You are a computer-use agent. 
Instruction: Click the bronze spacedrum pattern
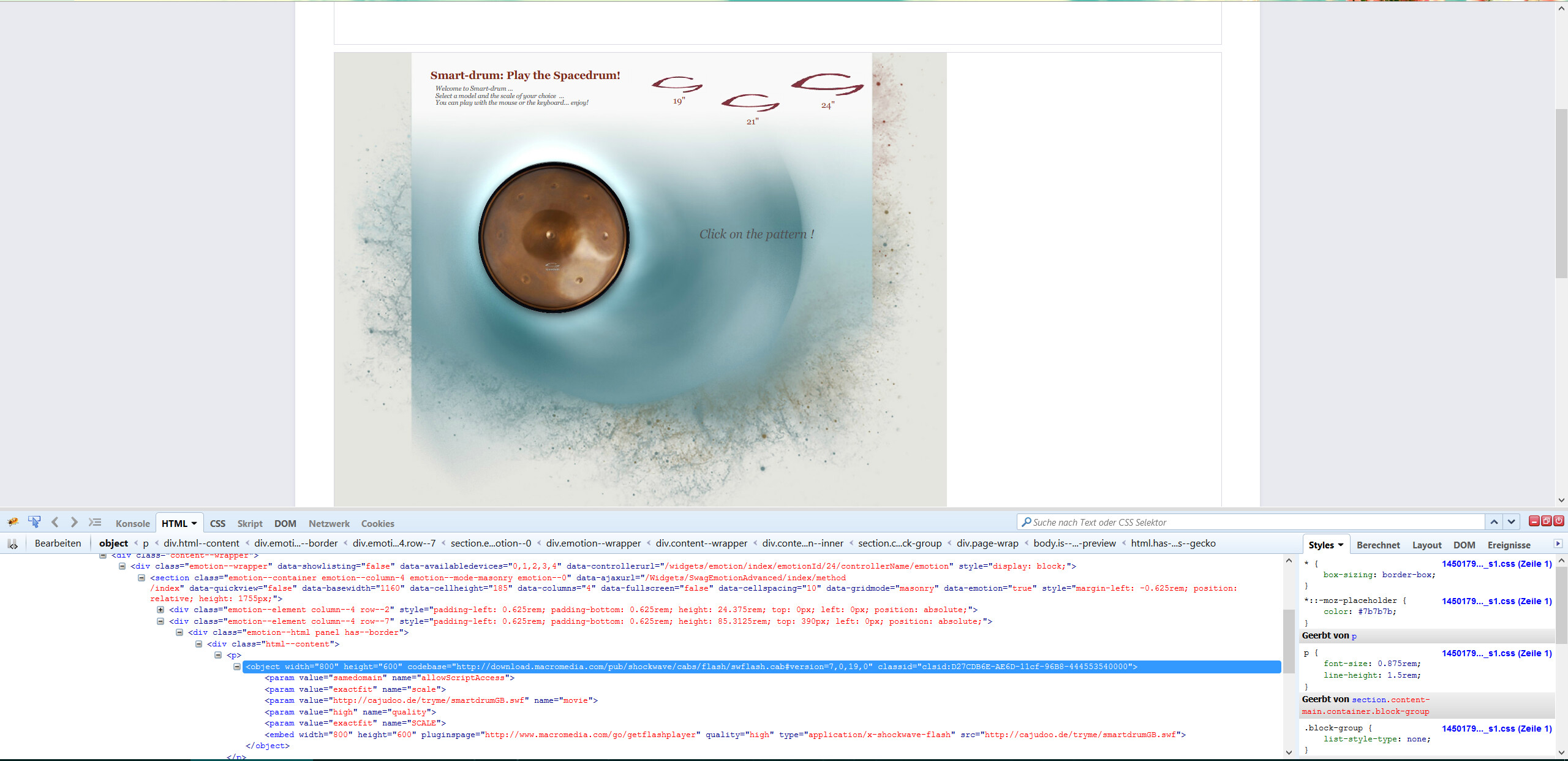[x=554, y=237]
